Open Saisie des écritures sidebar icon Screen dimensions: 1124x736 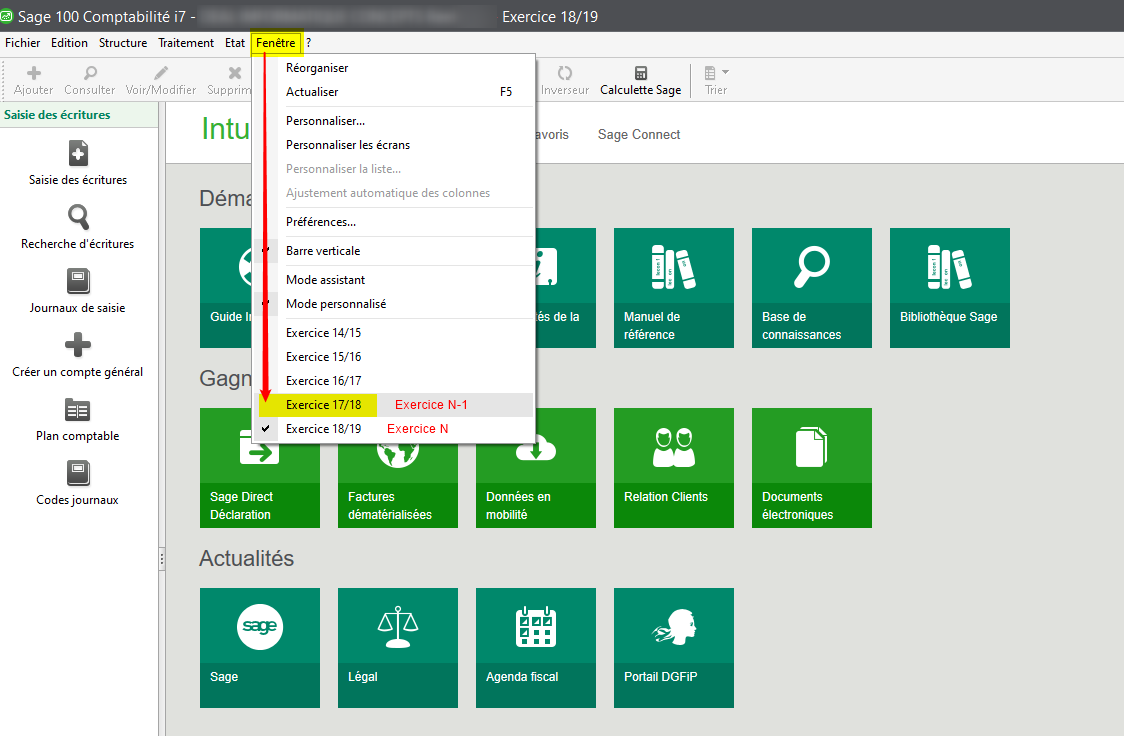[x=78, y=154]
